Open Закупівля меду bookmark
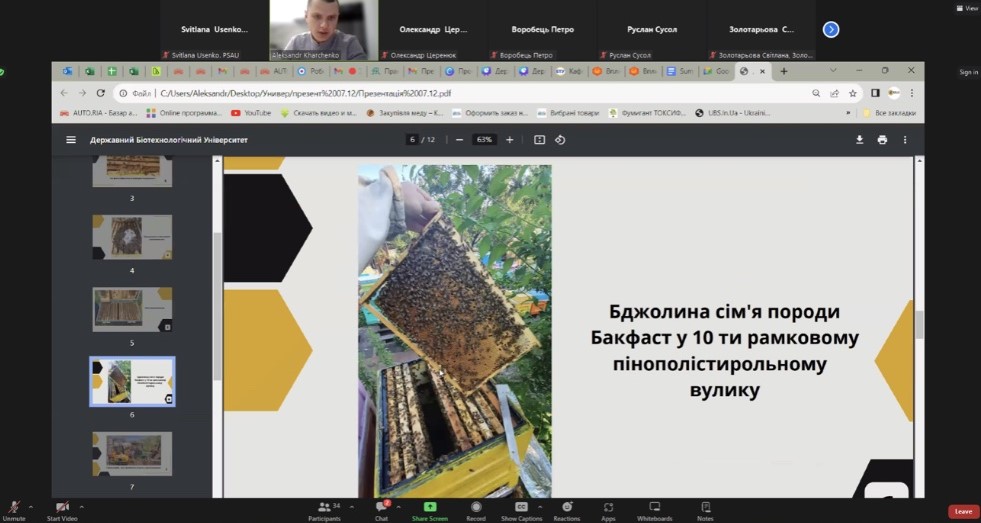 point(405,113)
